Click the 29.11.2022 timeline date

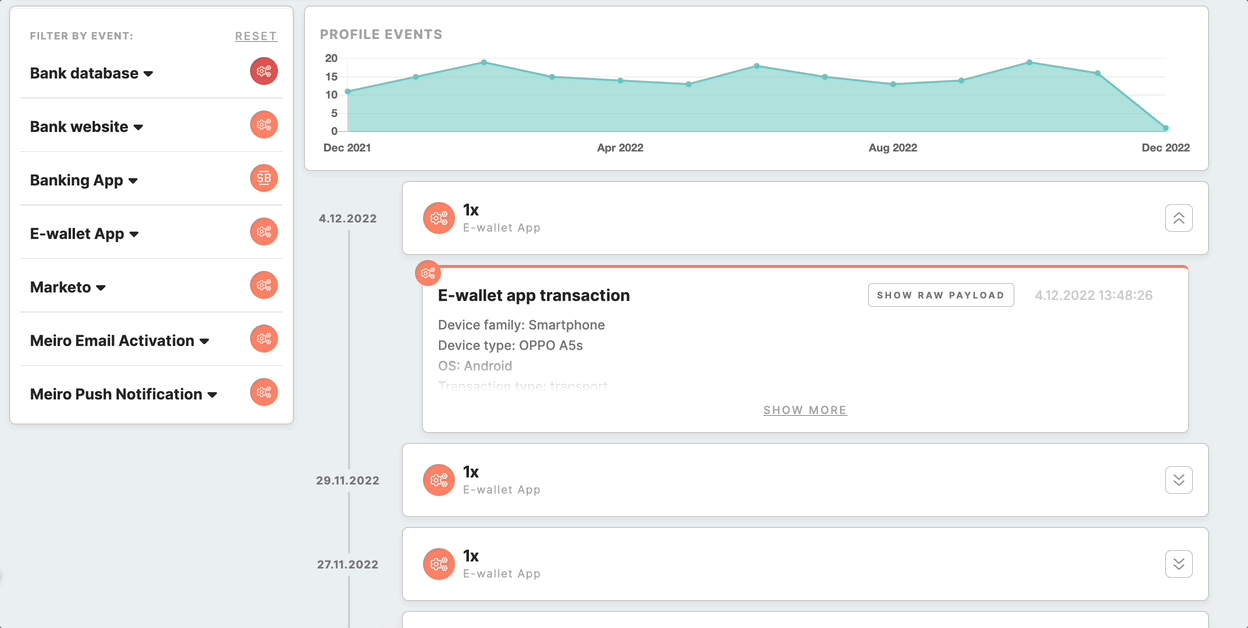(x=348, y=481)
